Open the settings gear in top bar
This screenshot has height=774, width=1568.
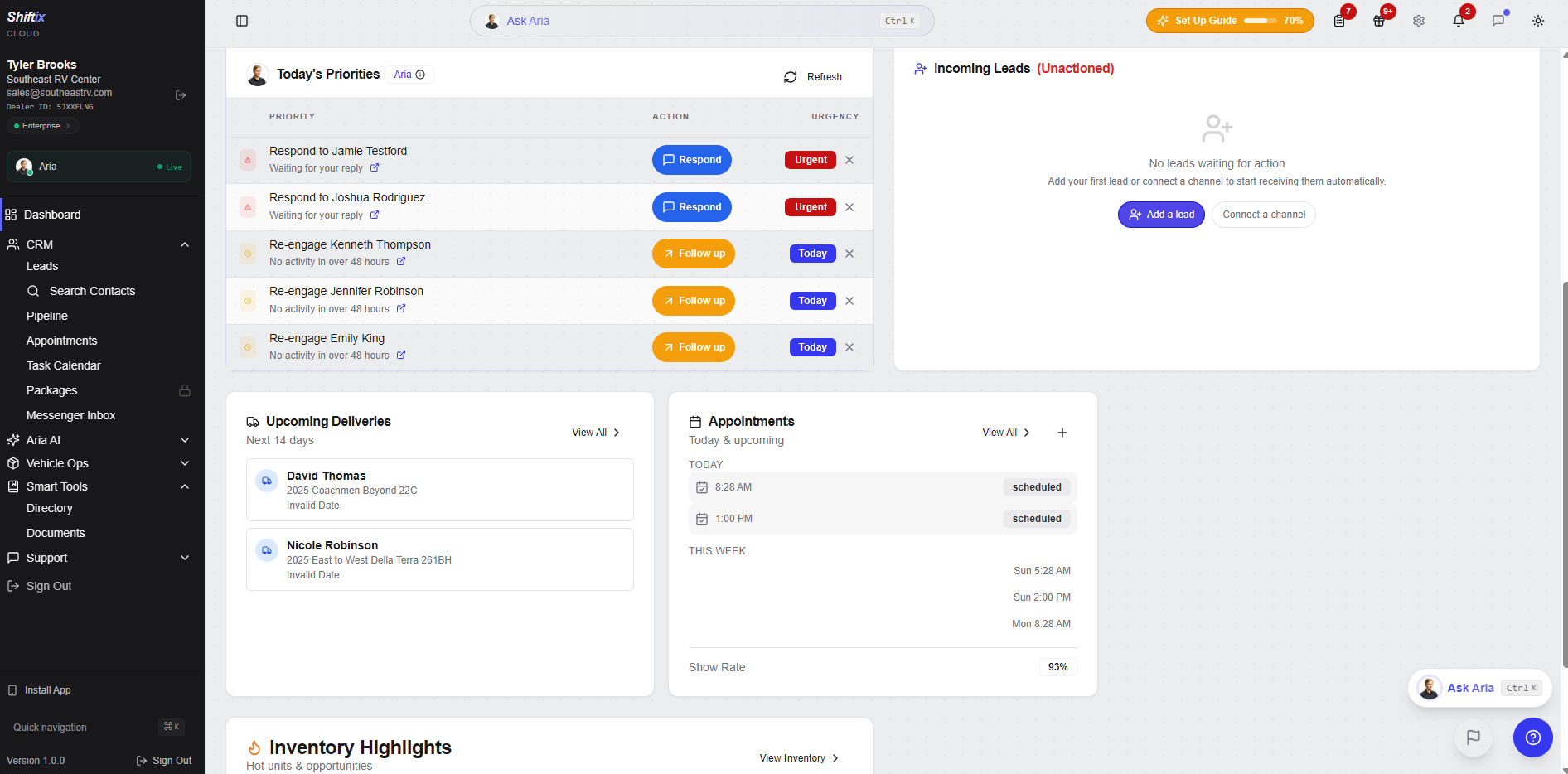1419,21
